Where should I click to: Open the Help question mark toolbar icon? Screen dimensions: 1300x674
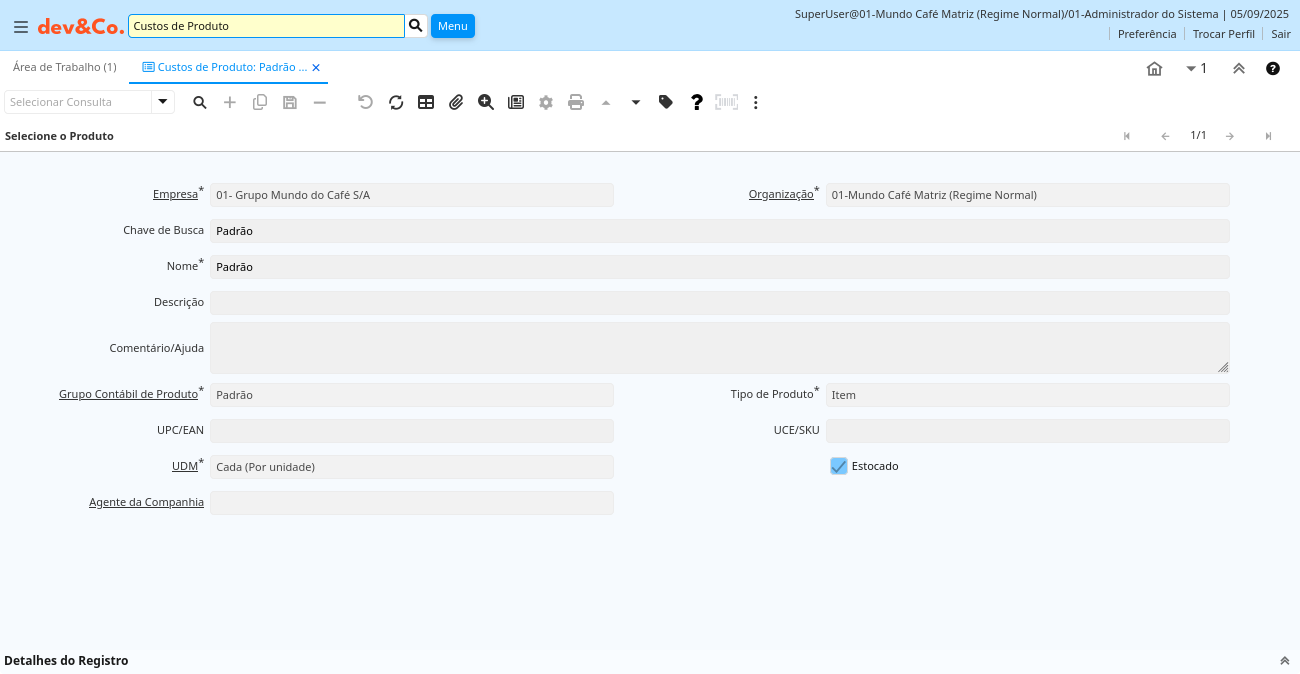coord(697,102)
